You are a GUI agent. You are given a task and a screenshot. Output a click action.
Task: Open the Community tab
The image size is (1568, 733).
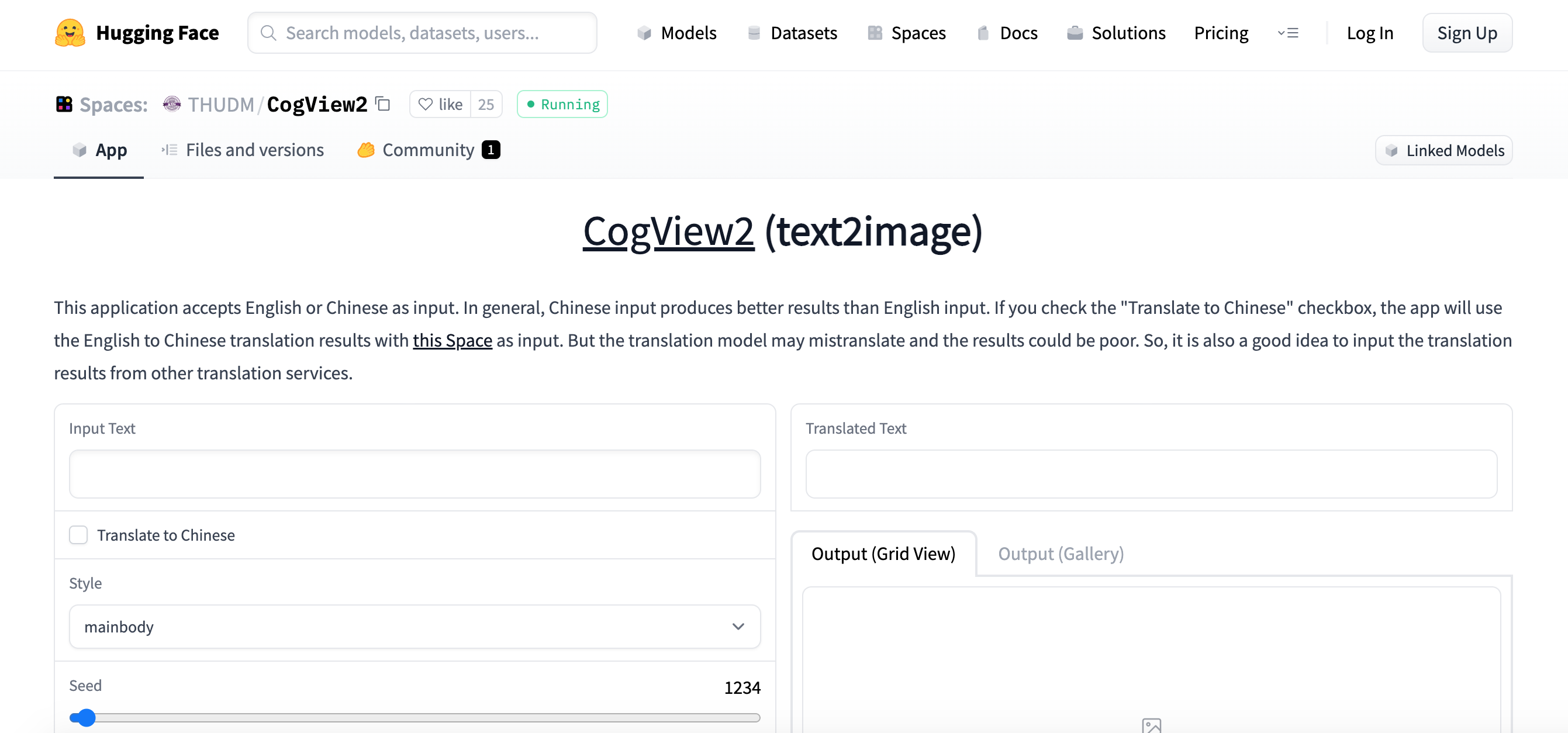click(x=429, y=150)
